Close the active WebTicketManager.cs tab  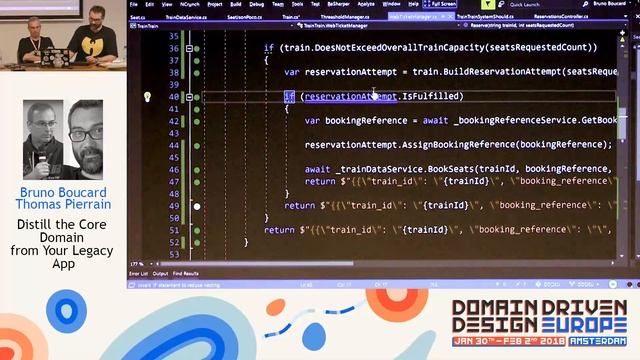[450, 17]
